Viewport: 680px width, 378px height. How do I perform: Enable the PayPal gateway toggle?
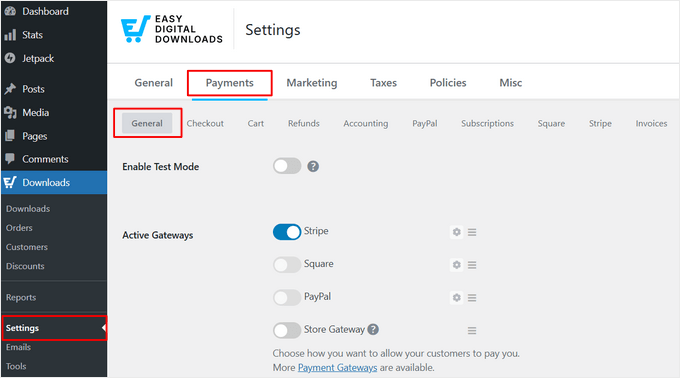point(287,297)
